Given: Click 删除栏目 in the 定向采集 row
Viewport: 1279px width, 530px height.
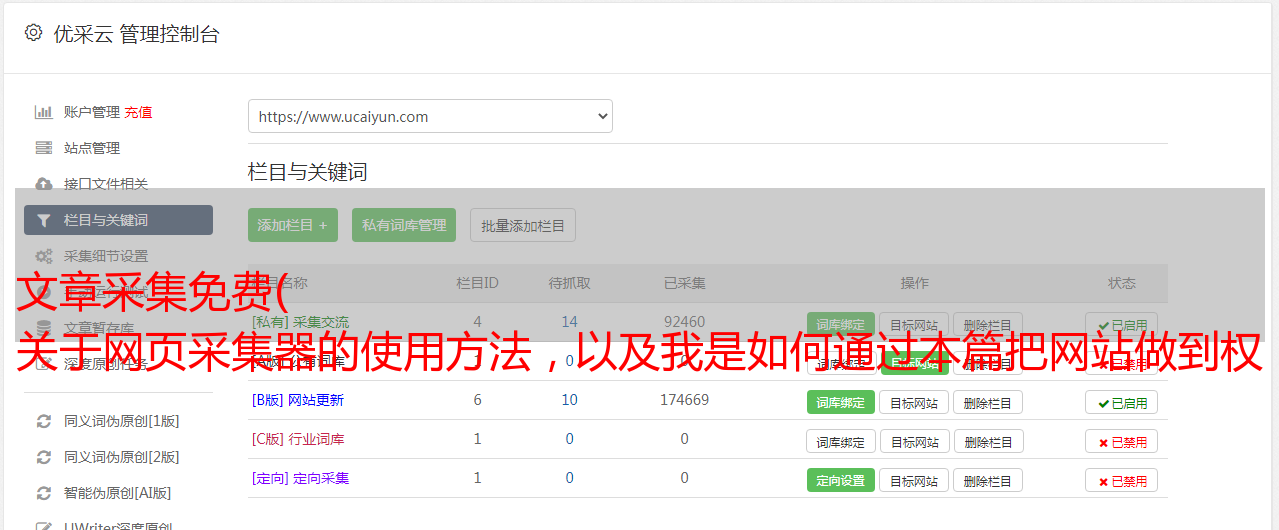Looking at the screenshot, I should 988,480.
